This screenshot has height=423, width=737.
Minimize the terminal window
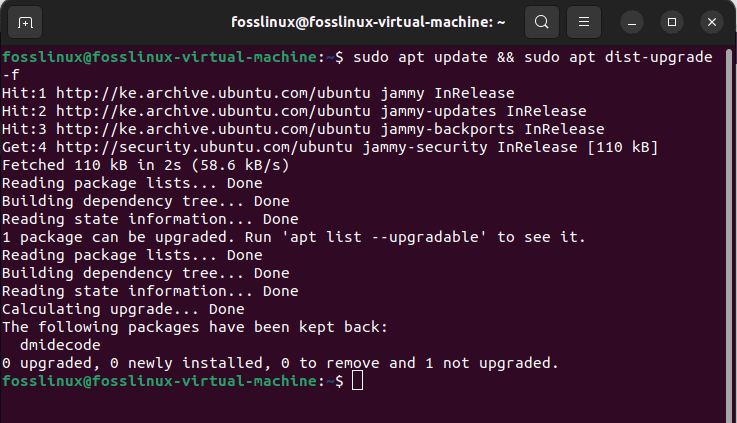(632, 22)
